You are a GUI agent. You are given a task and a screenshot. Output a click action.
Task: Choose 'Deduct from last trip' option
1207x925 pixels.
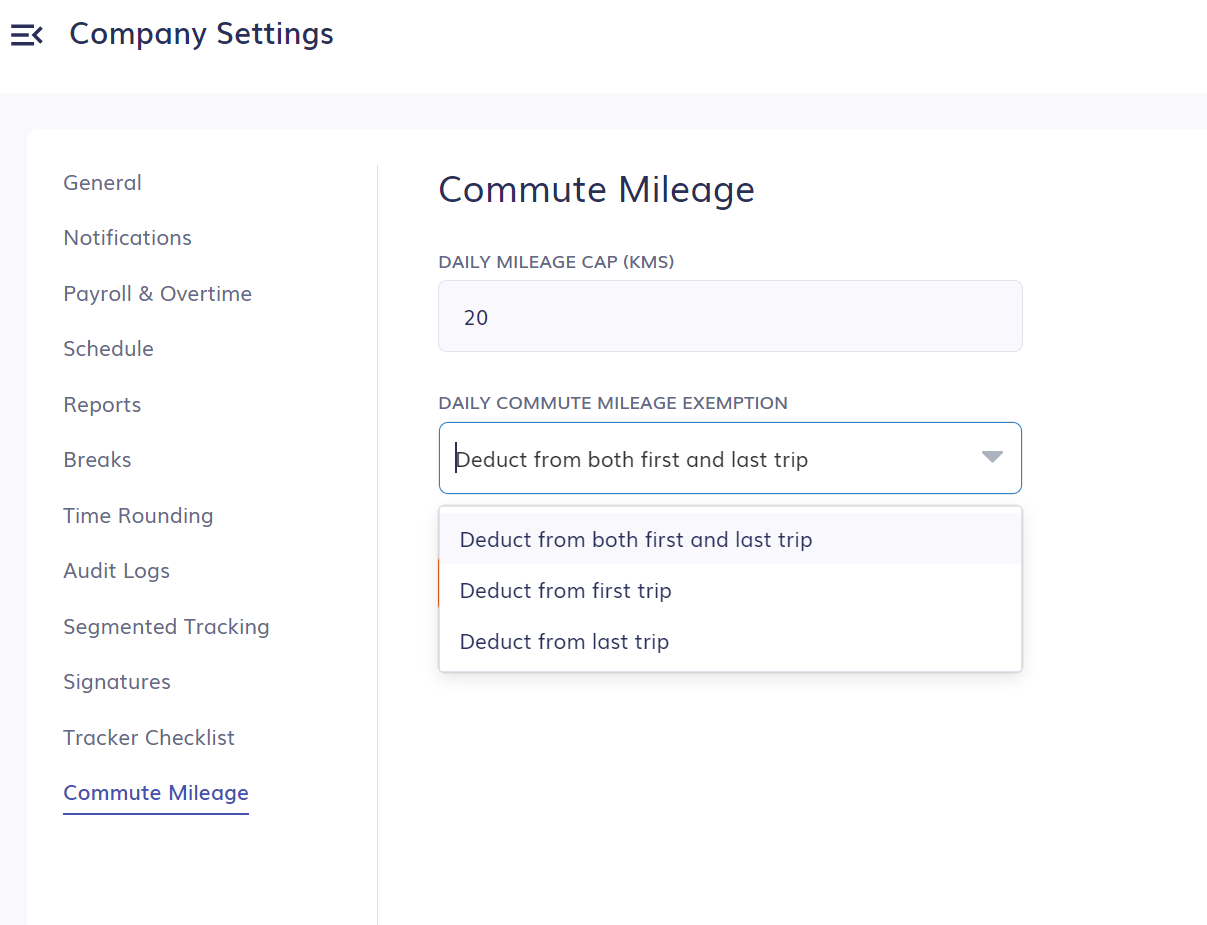coord(564,641)
